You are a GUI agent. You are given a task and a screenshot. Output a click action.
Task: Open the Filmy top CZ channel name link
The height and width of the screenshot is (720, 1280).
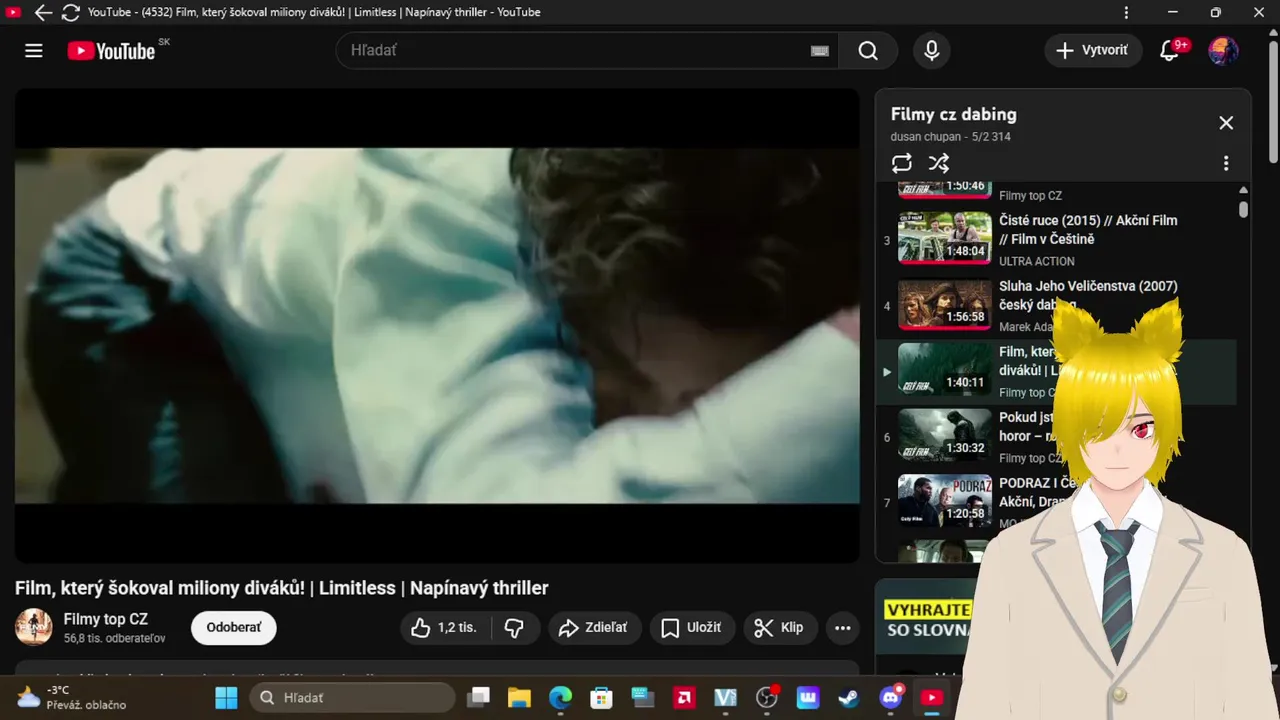(x=106, y=619)
